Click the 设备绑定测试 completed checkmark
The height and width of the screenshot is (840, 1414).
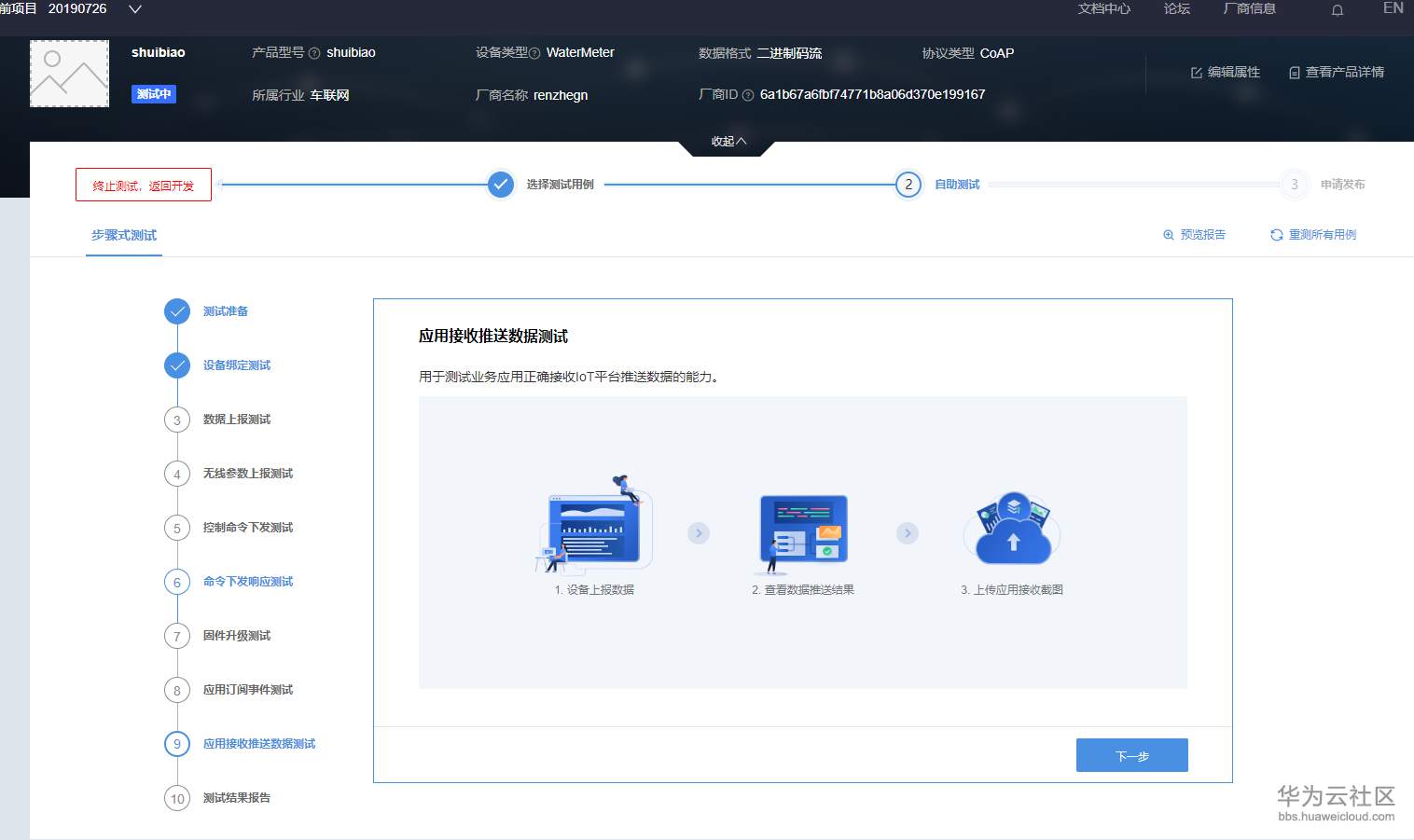(x=177, y=365)
